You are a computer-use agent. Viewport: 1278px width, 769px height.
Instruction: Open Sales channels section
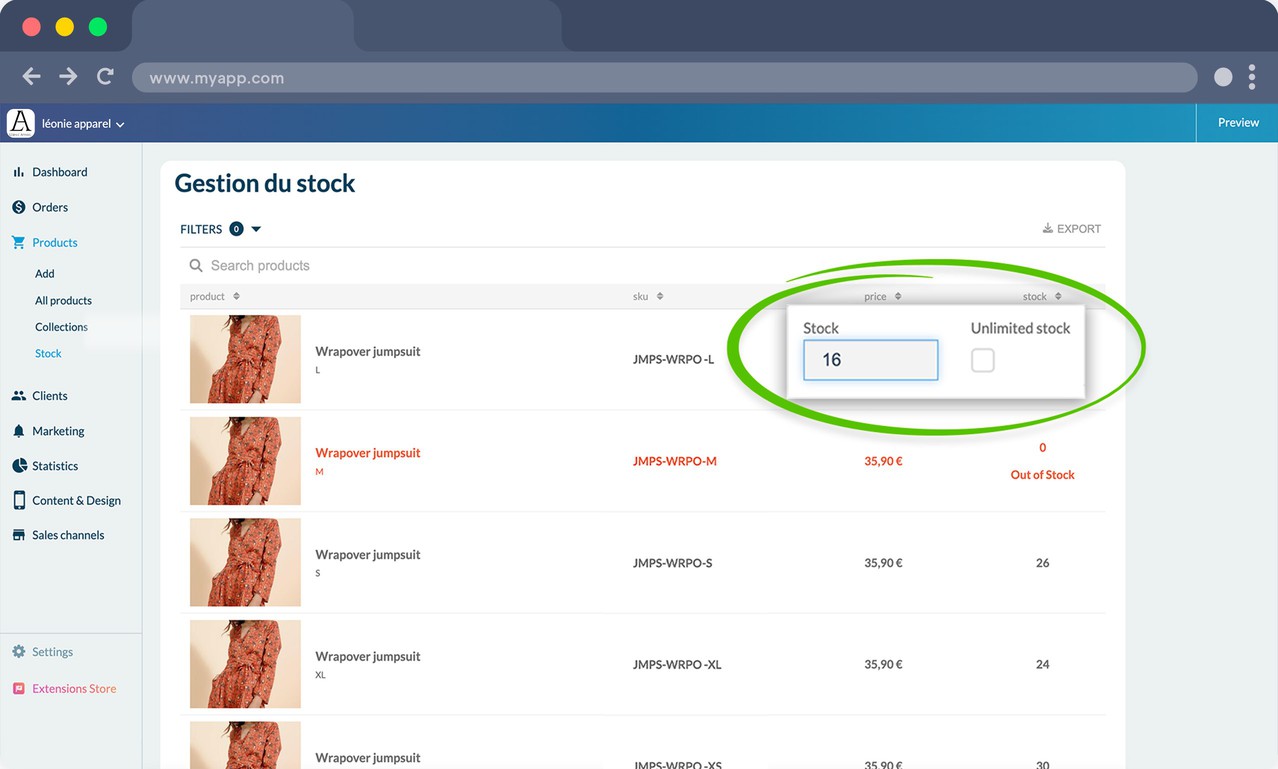point(68,535)
